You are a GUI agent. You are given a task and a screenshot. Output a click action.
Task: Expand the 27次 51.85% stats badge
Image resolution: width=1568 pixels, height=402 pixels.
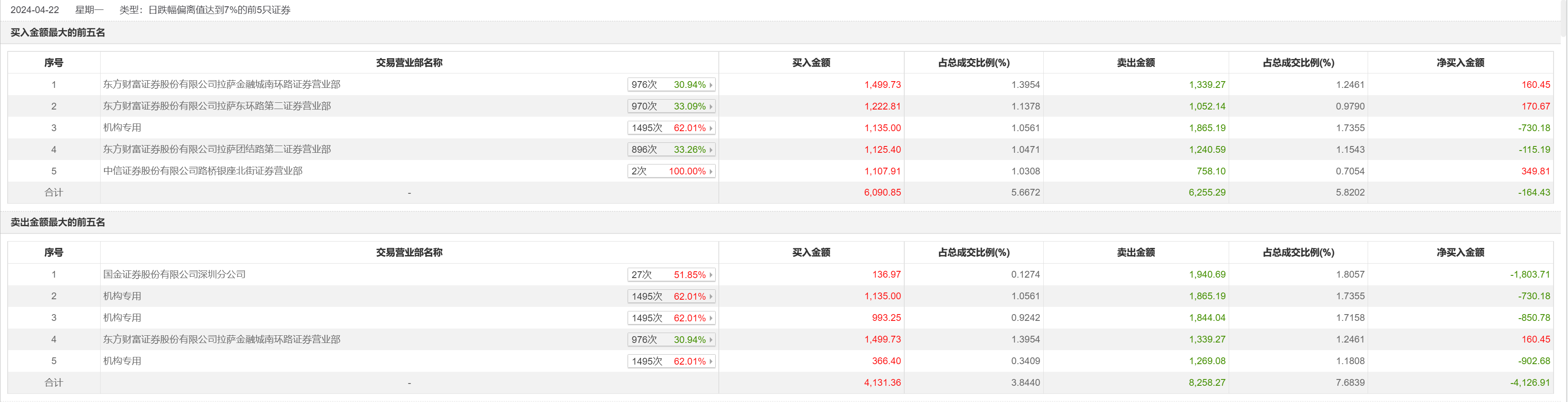pyautogui.click(x=670, y=275)
